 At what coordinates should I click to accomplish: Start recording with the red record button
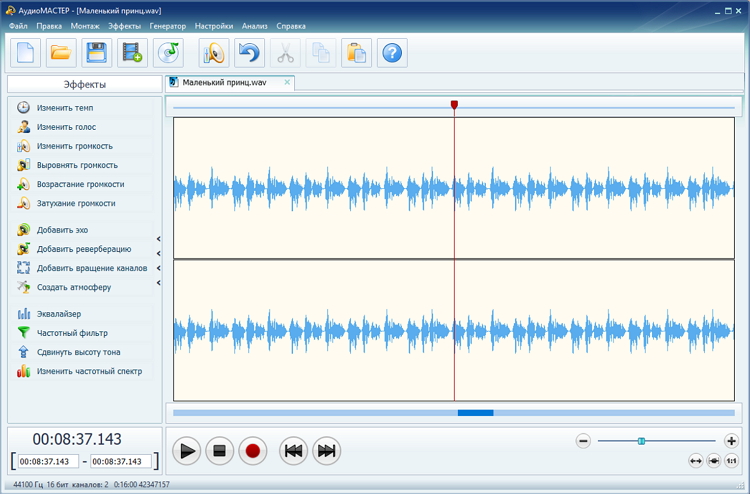click(x=252, y=451)
